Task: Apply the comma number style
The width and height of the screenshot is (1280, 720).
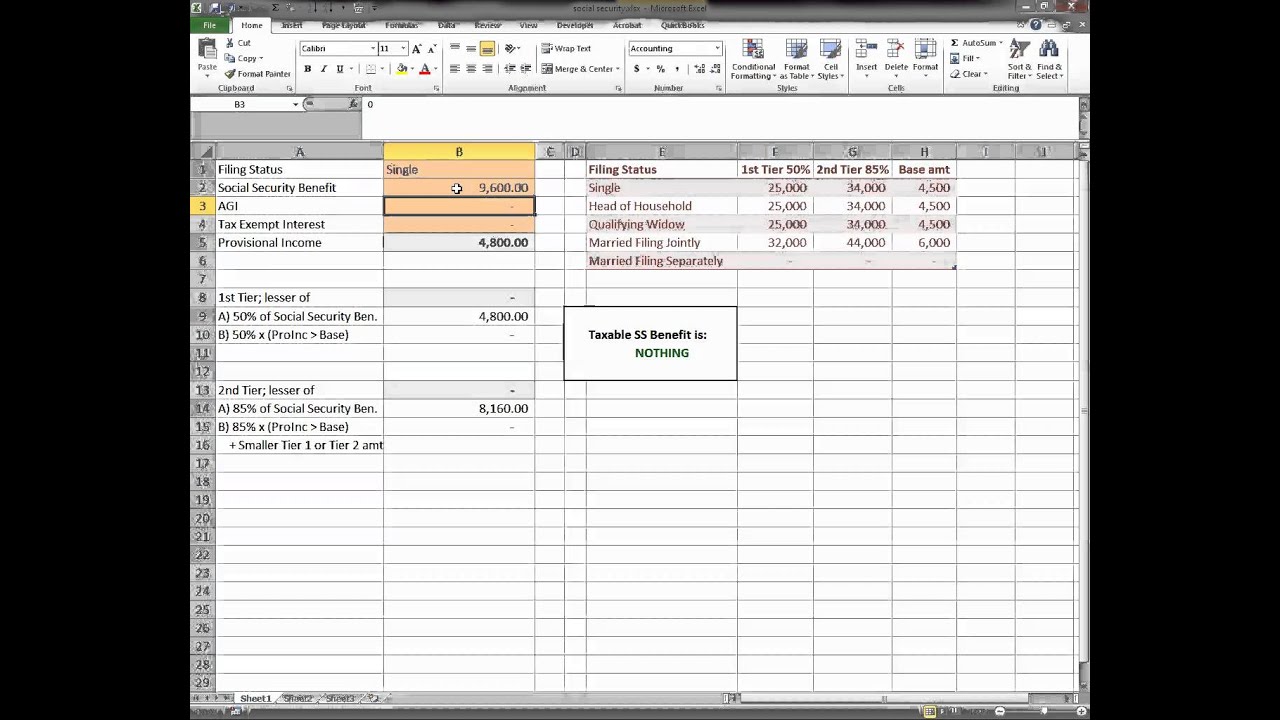Action: [x=677, y=69]
